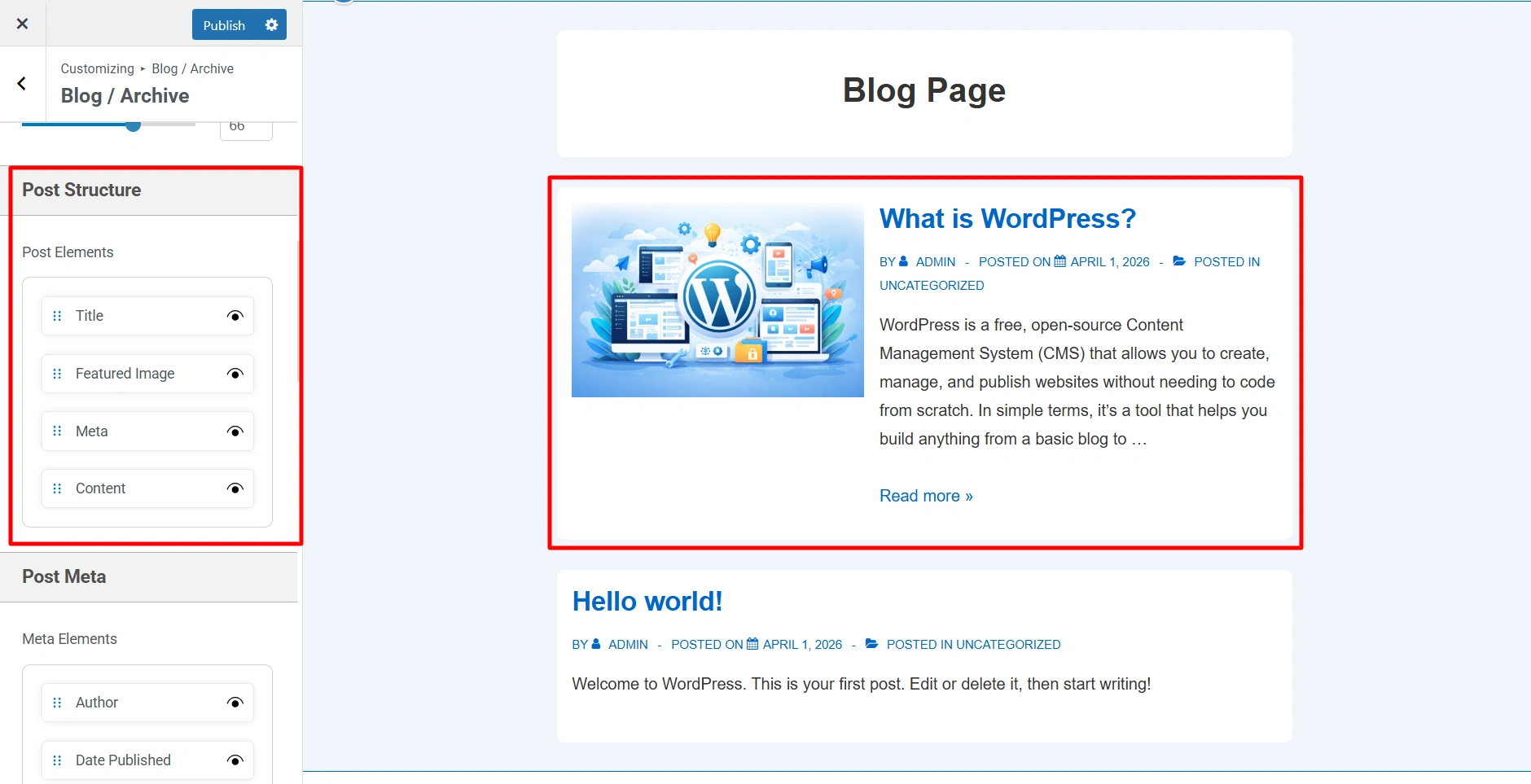Select the 'Meta Elements' label

(69, 639)
